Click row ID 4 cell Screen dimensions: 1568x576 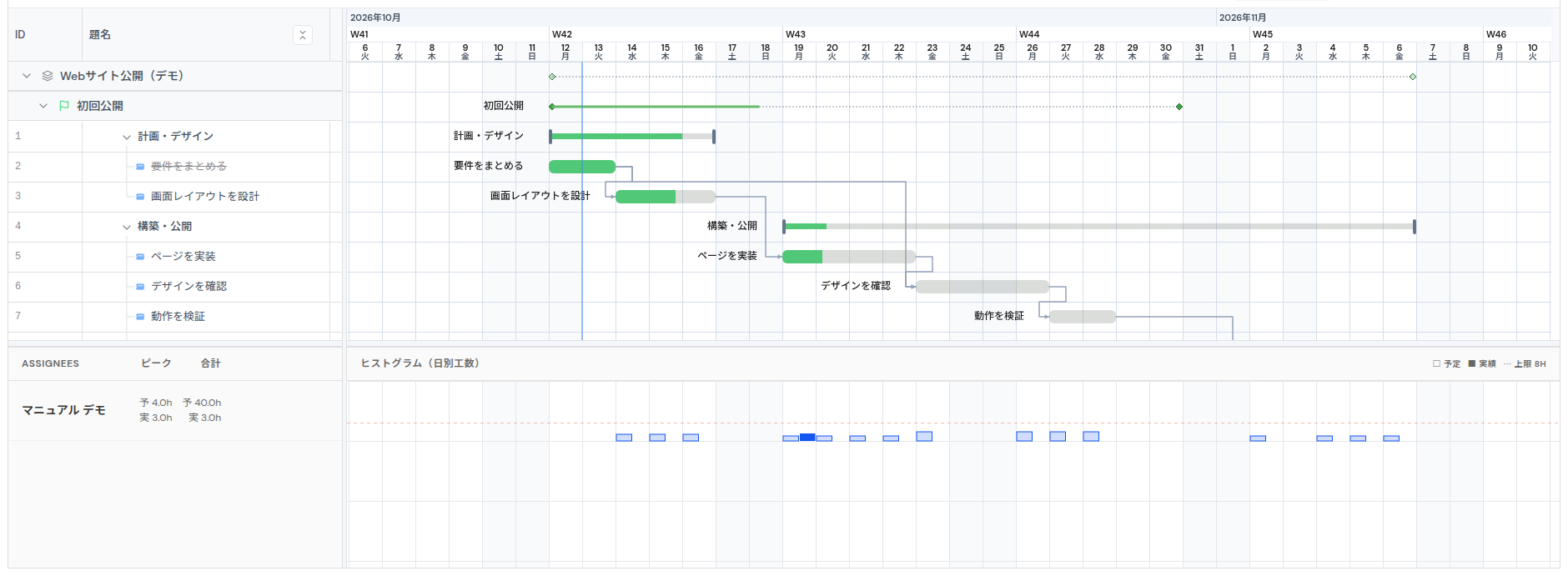tap(45, 227)
